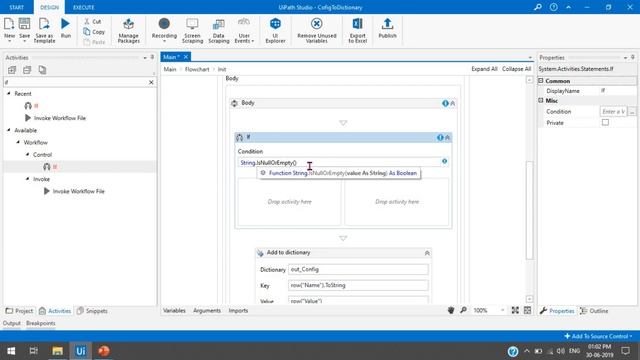Click Flowchart in the breadcrumb

197,69
